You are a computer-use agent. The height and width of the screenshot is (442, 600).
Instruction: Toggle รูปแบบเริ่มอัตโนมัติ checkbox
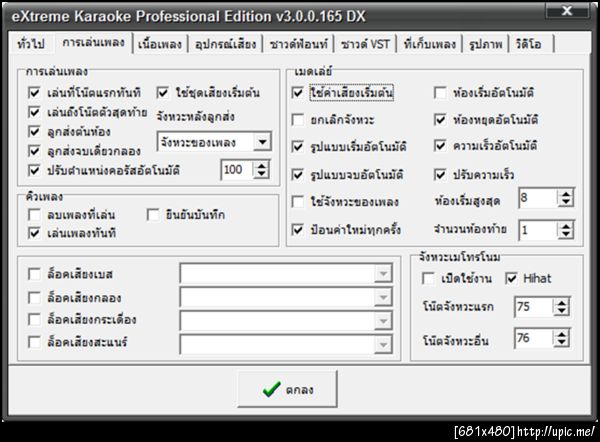coord(297,147)
